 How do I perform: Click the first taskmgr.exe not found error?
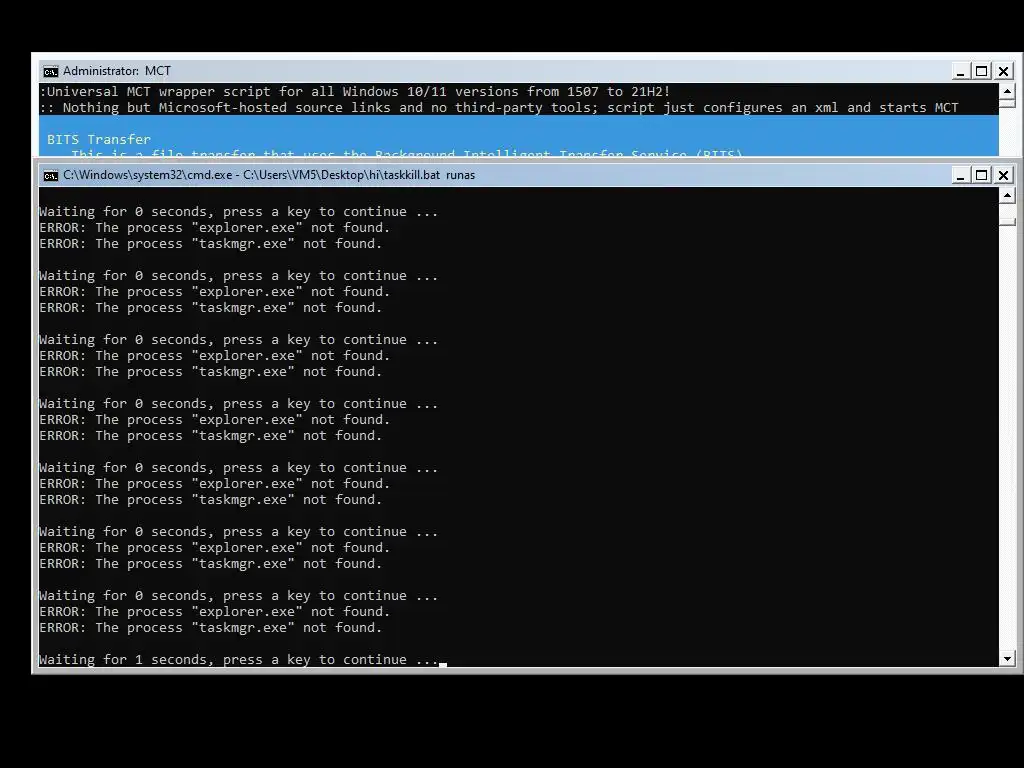pos(211,244)
